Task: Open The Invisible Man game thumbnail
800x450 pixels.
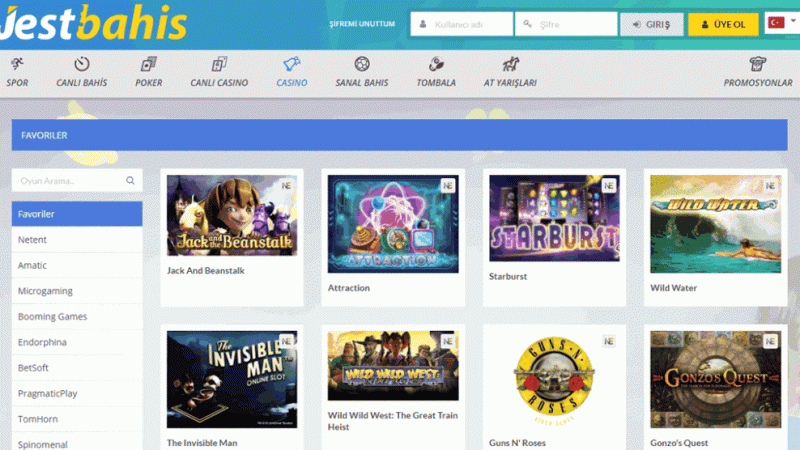Action: pyautogui.click(x=232, y=379)
